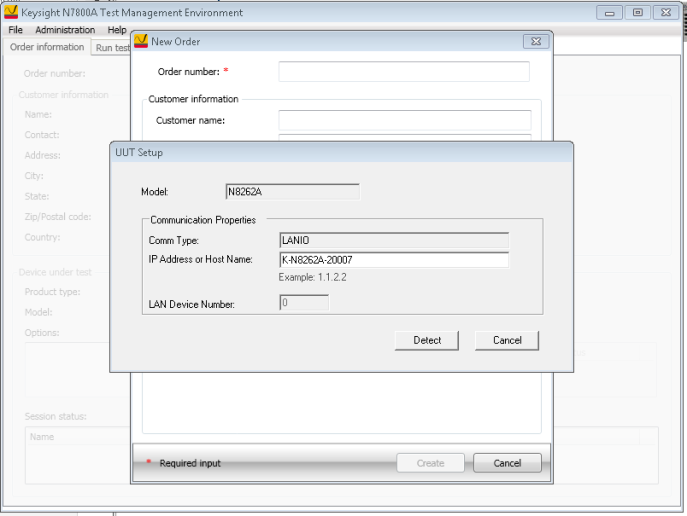Click the 'Session status:' label in main window

tap(55, 416)
